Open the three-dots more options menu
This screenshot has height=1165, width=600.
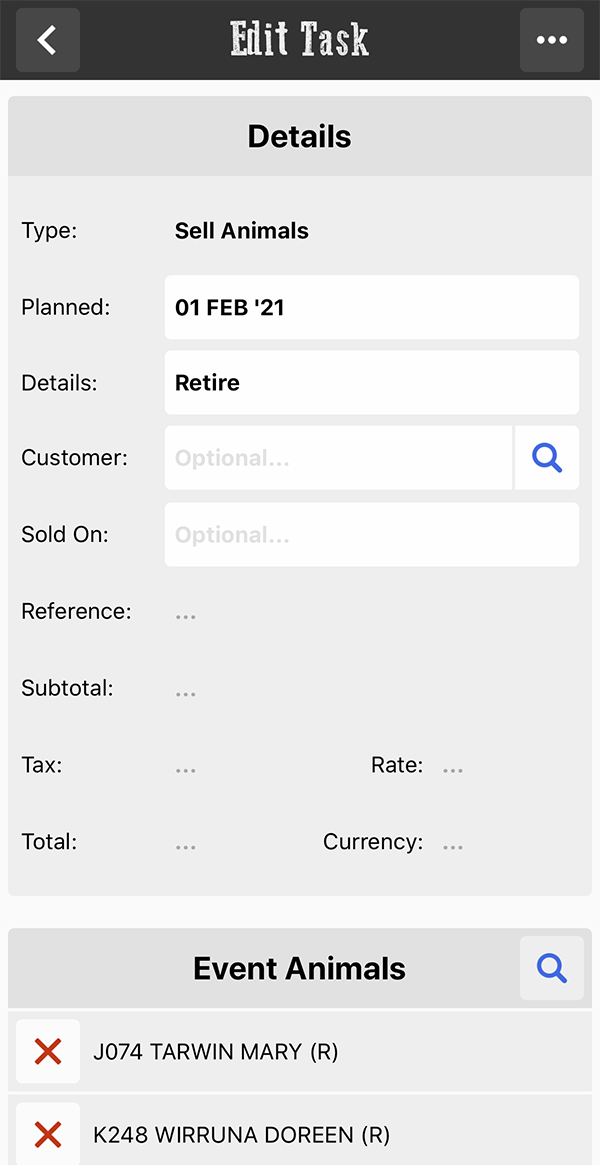tap(552, 40)
